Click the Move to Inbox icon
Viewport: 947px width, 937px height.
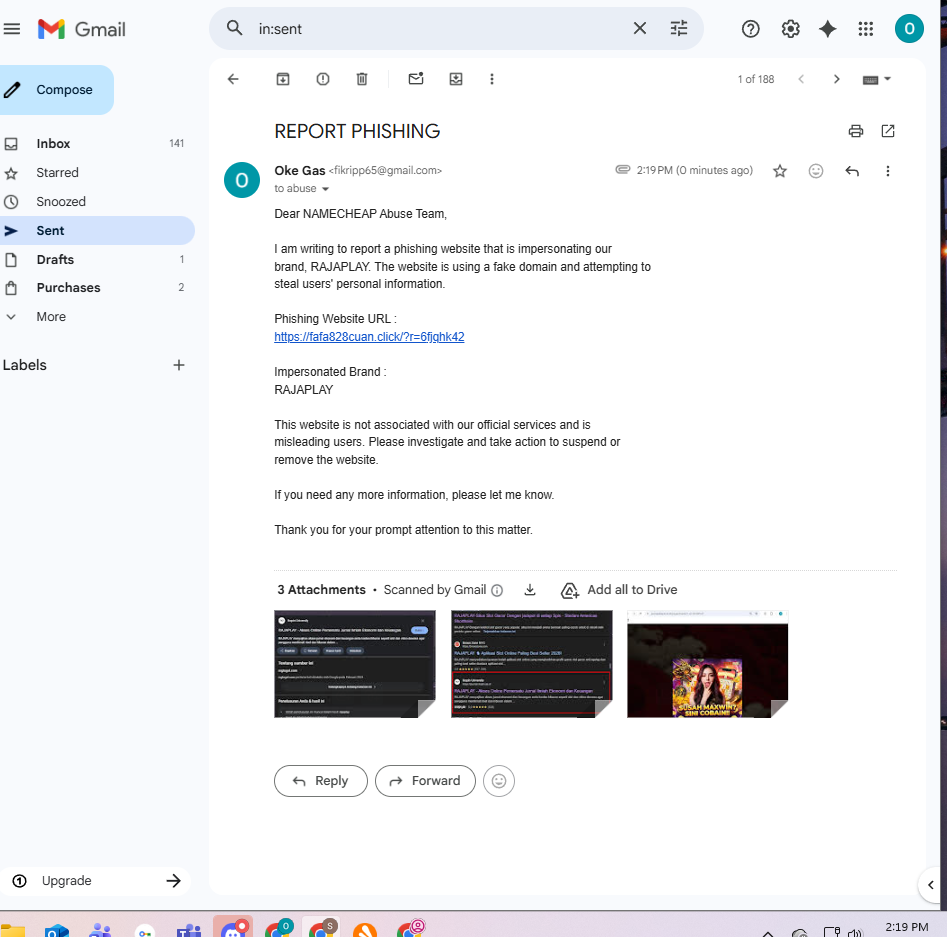tap(456, 79)
